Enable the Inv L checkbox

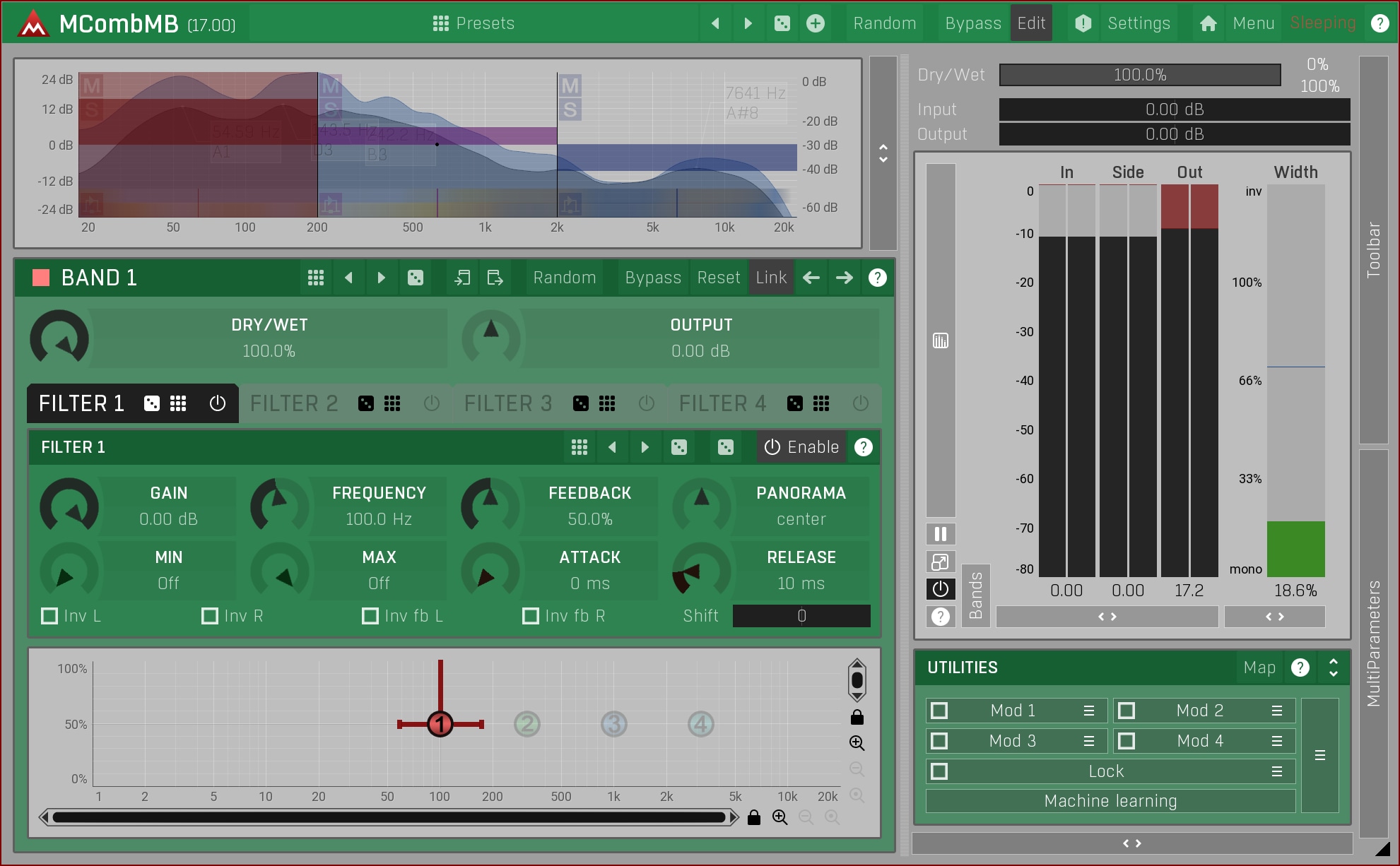[49, 616]
